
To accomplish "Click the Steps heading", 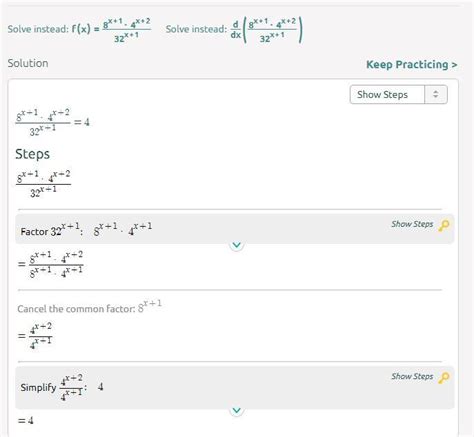I will click(32, 154).
